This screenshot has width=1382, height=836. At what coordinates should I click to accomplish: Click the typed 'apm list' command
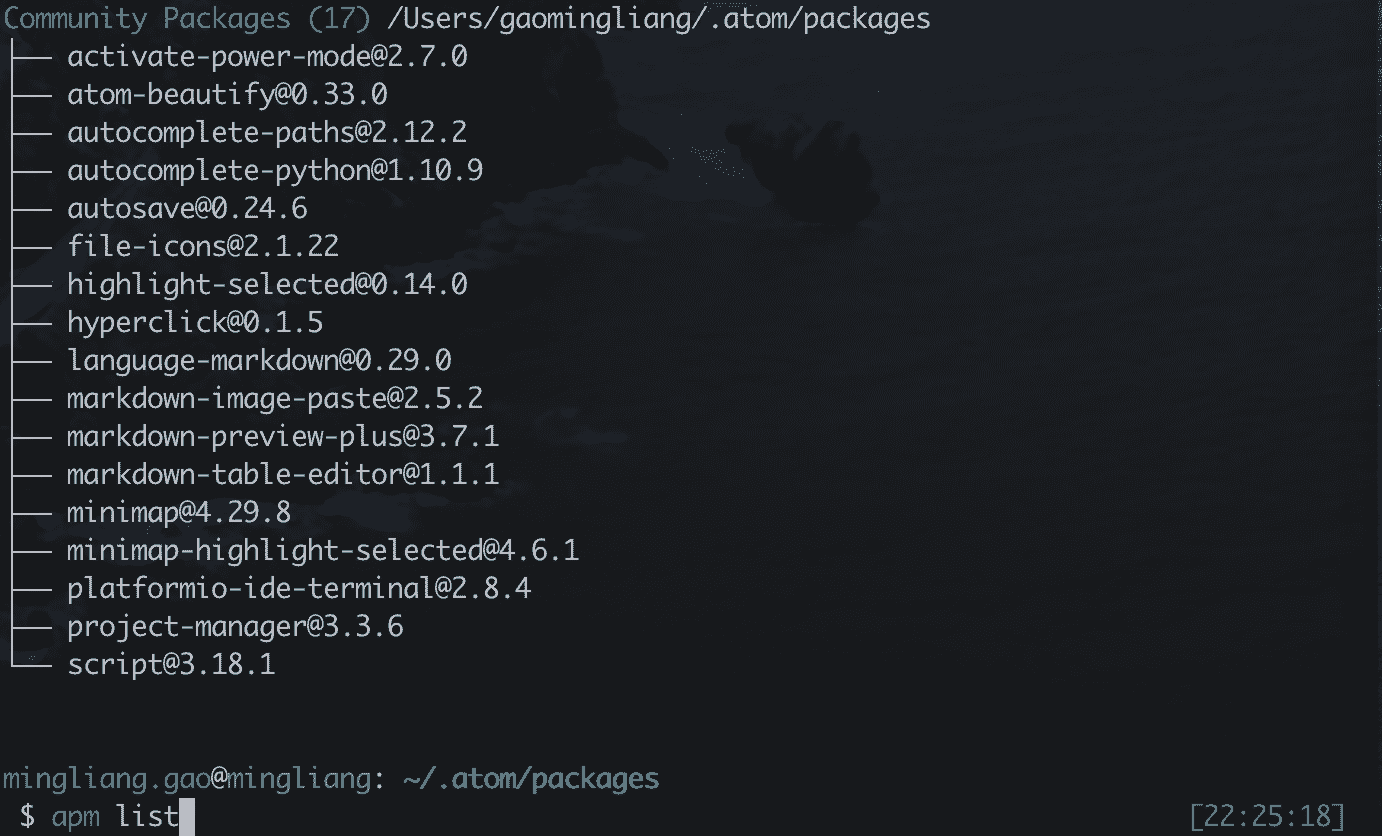point(114,816)
